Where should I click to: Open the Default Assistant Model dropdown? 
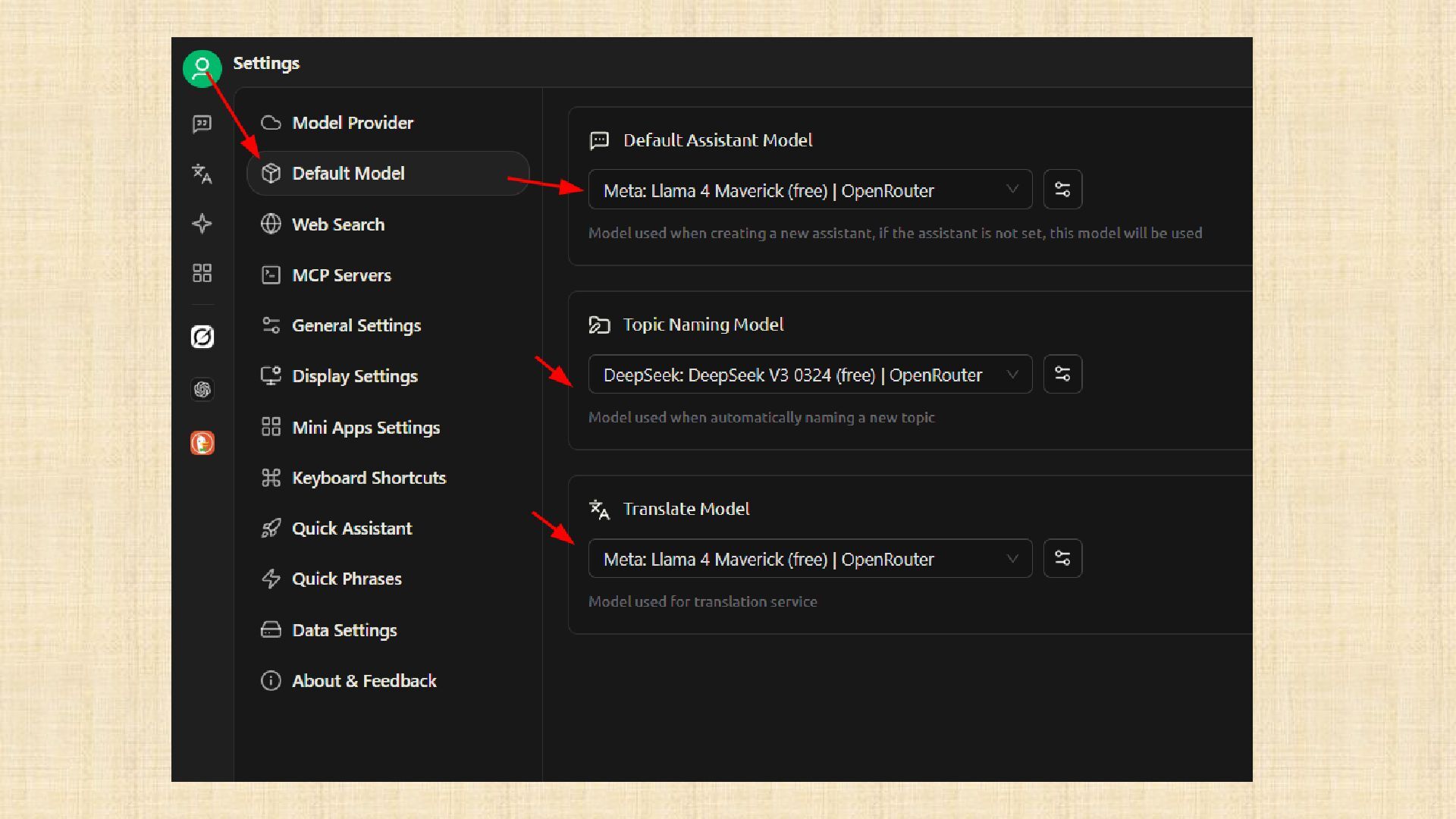(810, 190)
